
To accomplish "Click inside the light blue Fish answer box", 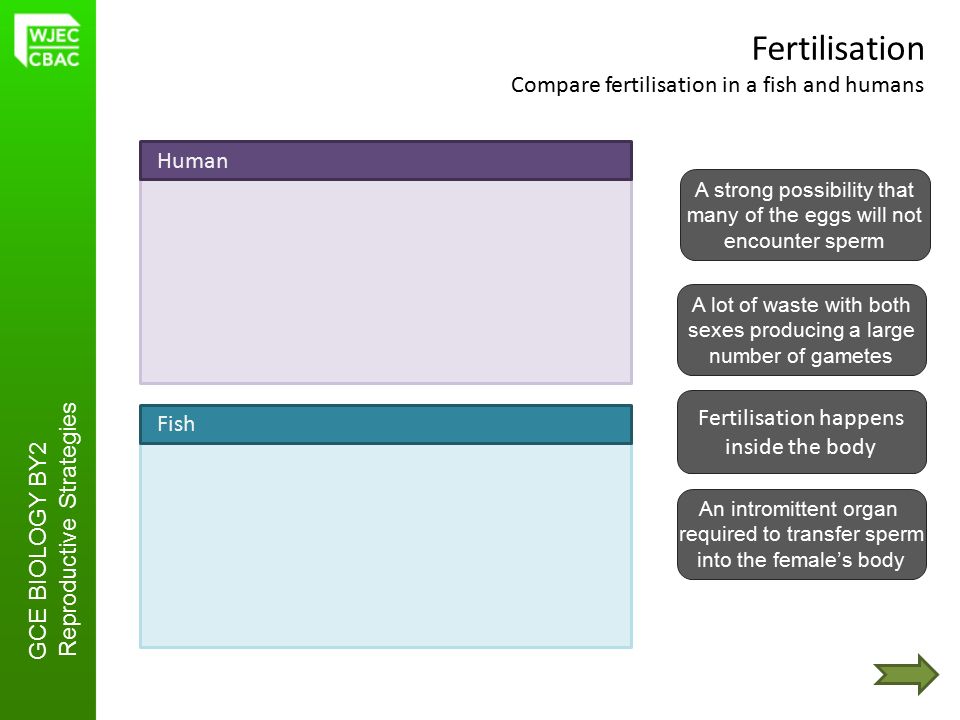I will coord(386,546).
